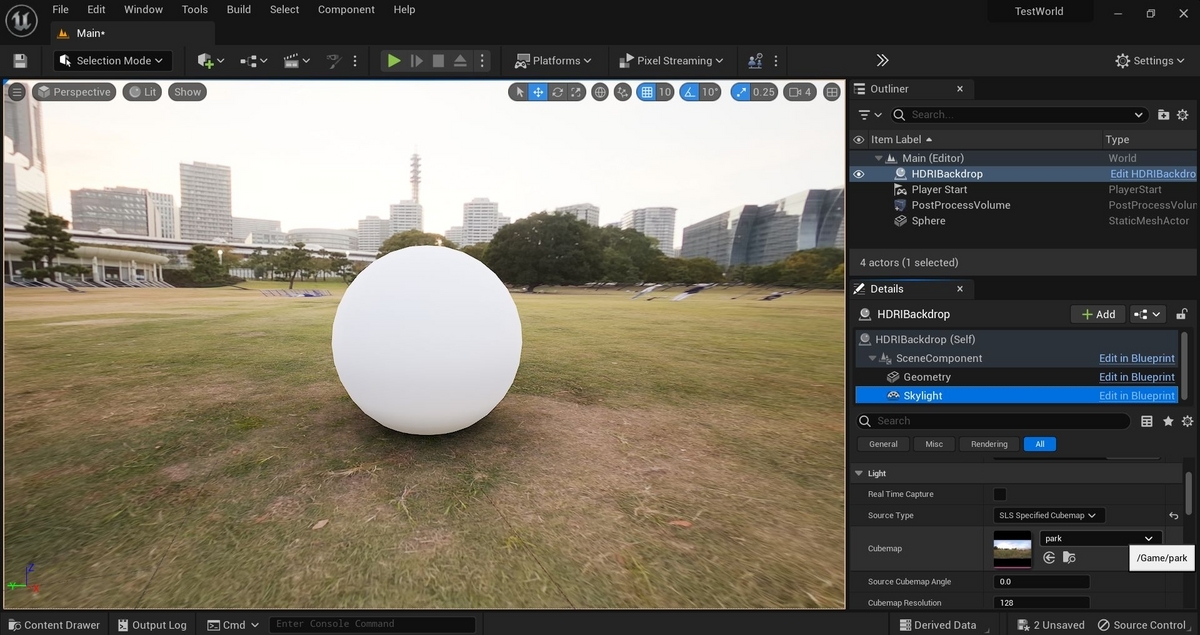This screenshot has width=1200, height=635.
Task: Click Edit in Blueprint link for Geometry
Action: (x=1137, y=377)
